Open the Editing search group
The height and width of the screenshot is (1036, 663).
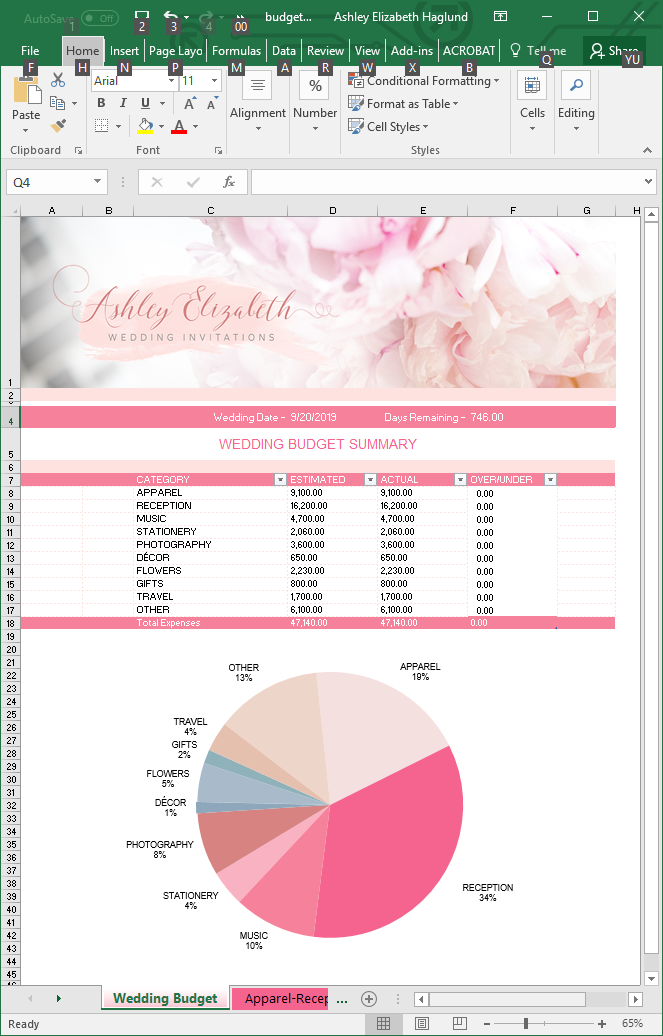tap(576, 102)
